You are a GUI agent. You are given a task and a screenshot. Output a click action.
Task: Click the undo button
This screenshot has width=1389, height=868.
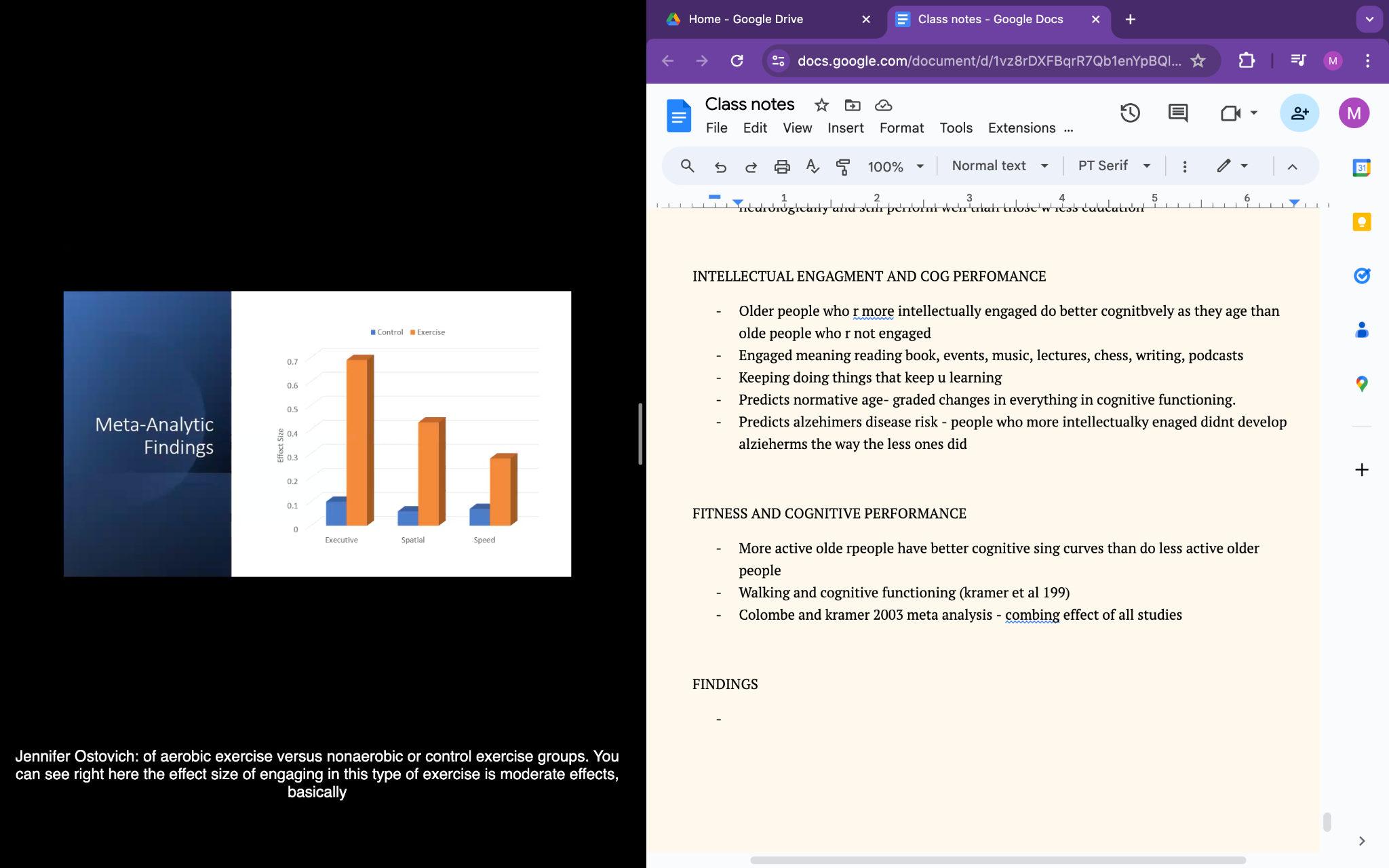(720, 166)
